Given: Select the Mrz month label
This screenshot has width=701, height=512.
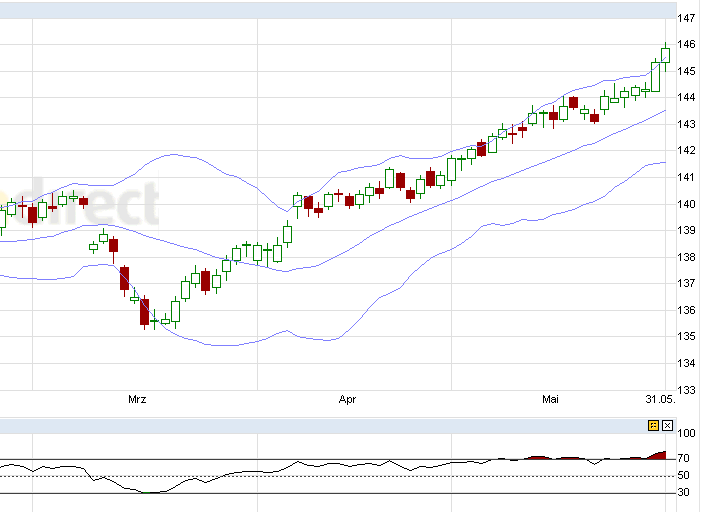Looking at the screenshot, I should (x=137, y=399).
